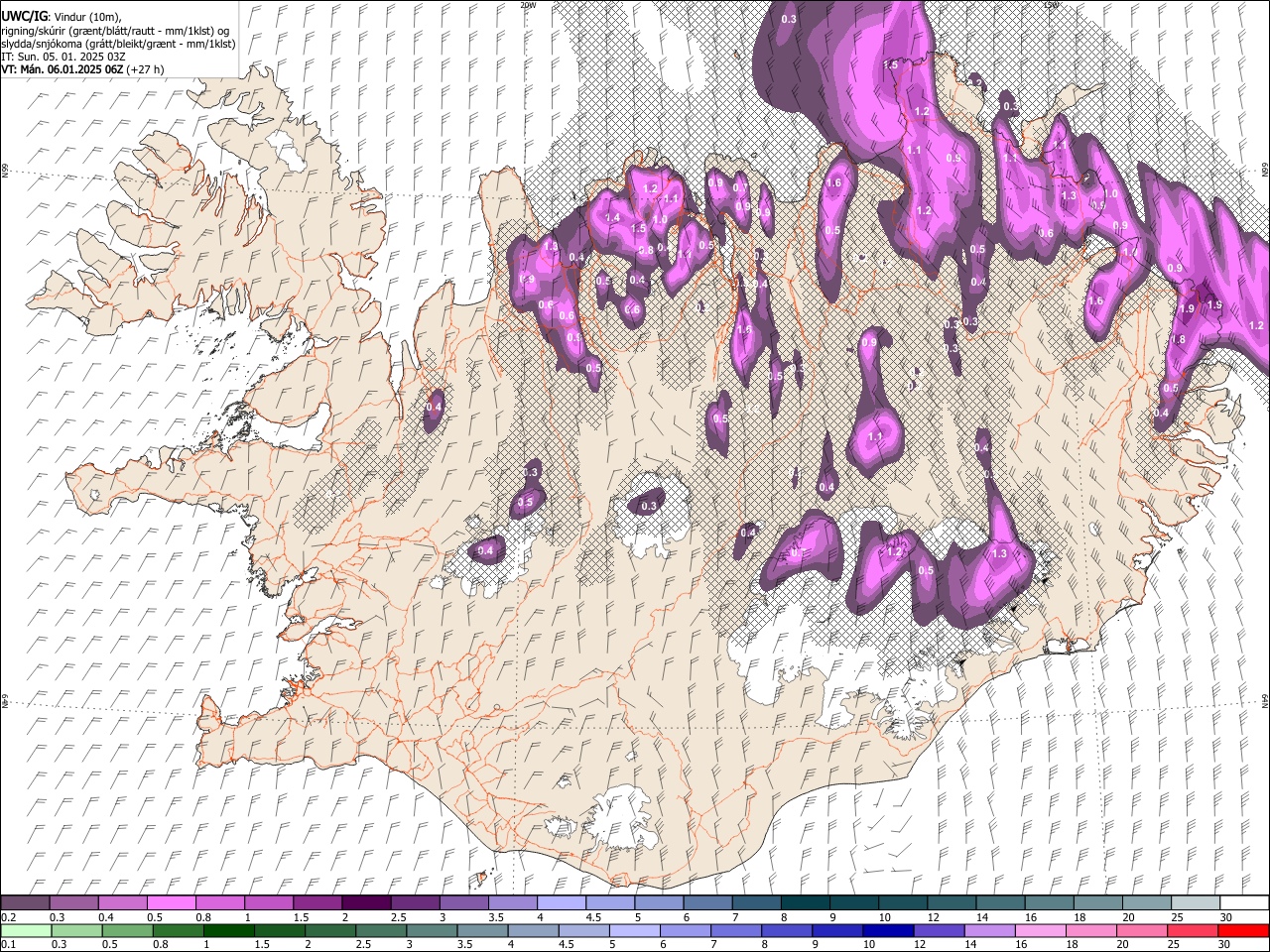
Task: Click the red-pink rain swatch starting at 25
Action: click(x=1192, y=930)
